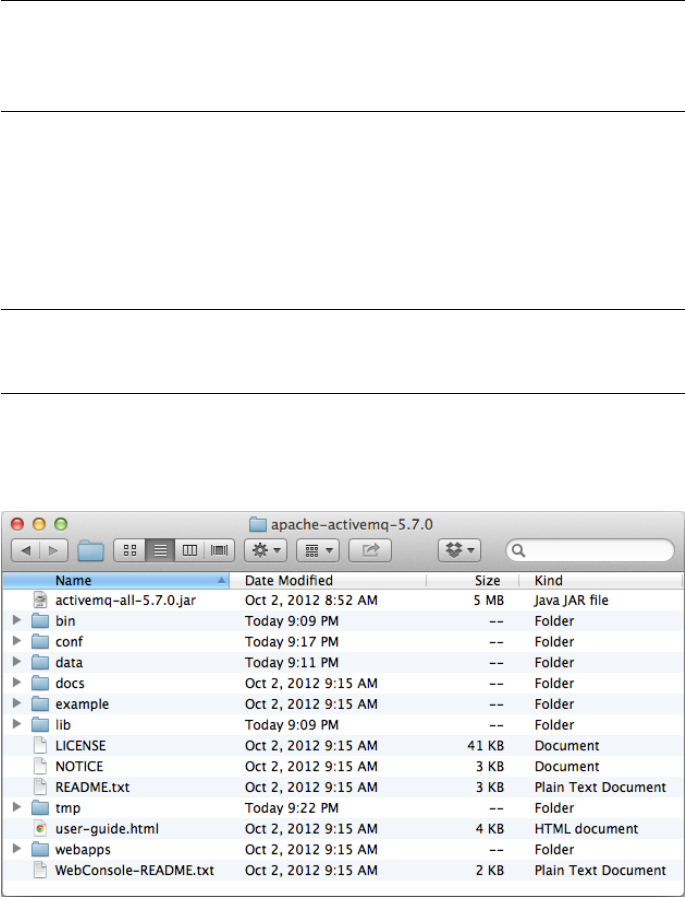Click the 5 MB size value

[x=488, y=600]
